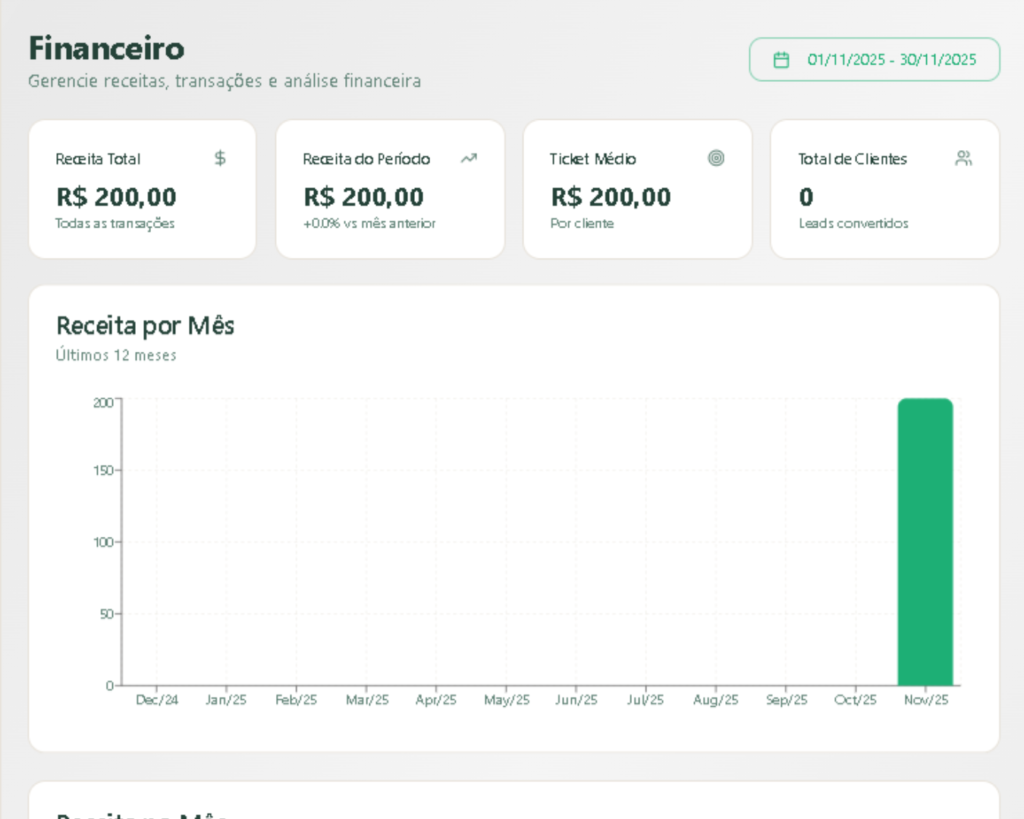The width and height of the screenshot is (1024, 819).
Task: Click the users icon on Total de Clientes
Action: [x=963, y=158]
